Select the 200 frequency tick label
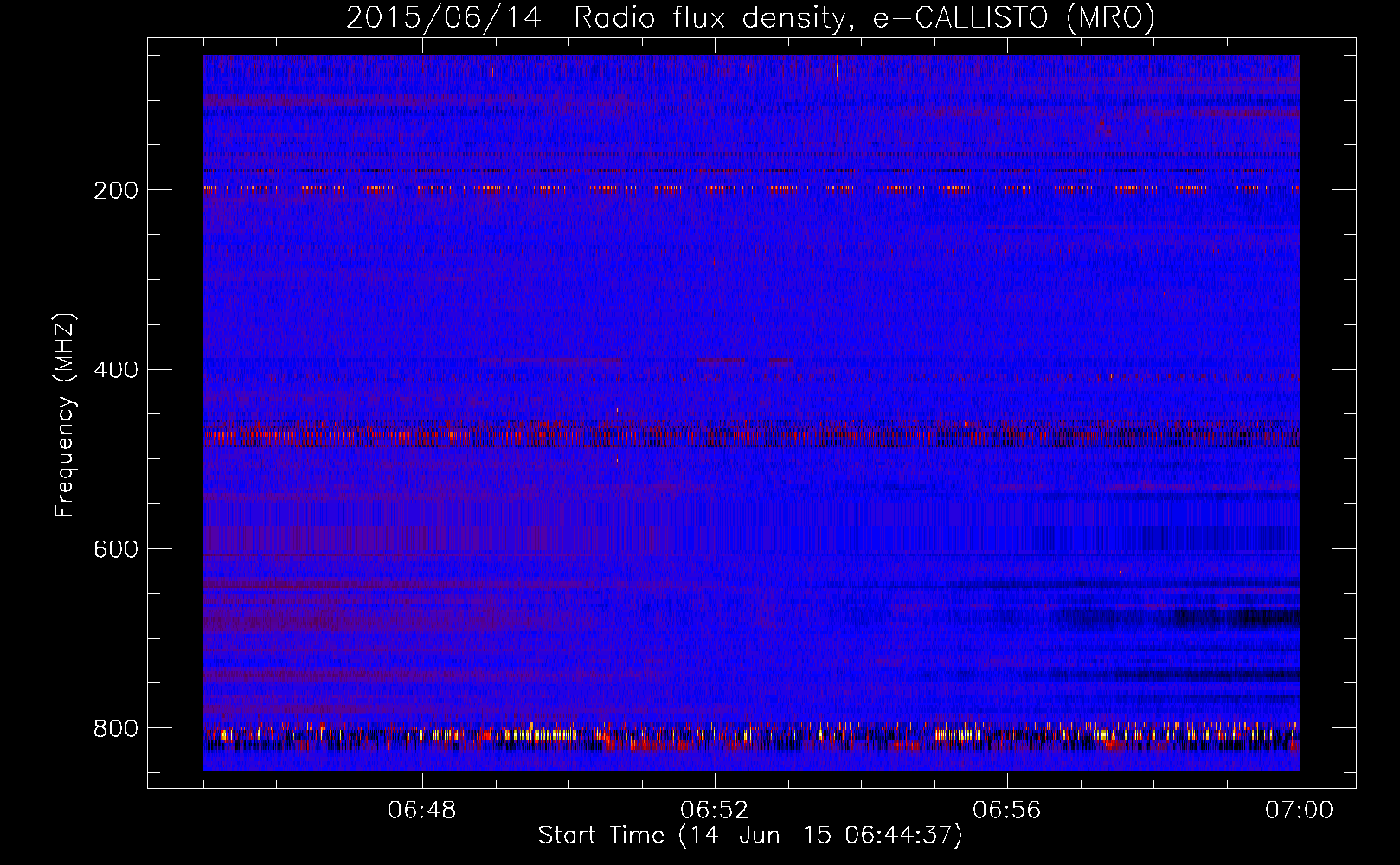The width and height of the screenshot is (1400, 865). 116,190
